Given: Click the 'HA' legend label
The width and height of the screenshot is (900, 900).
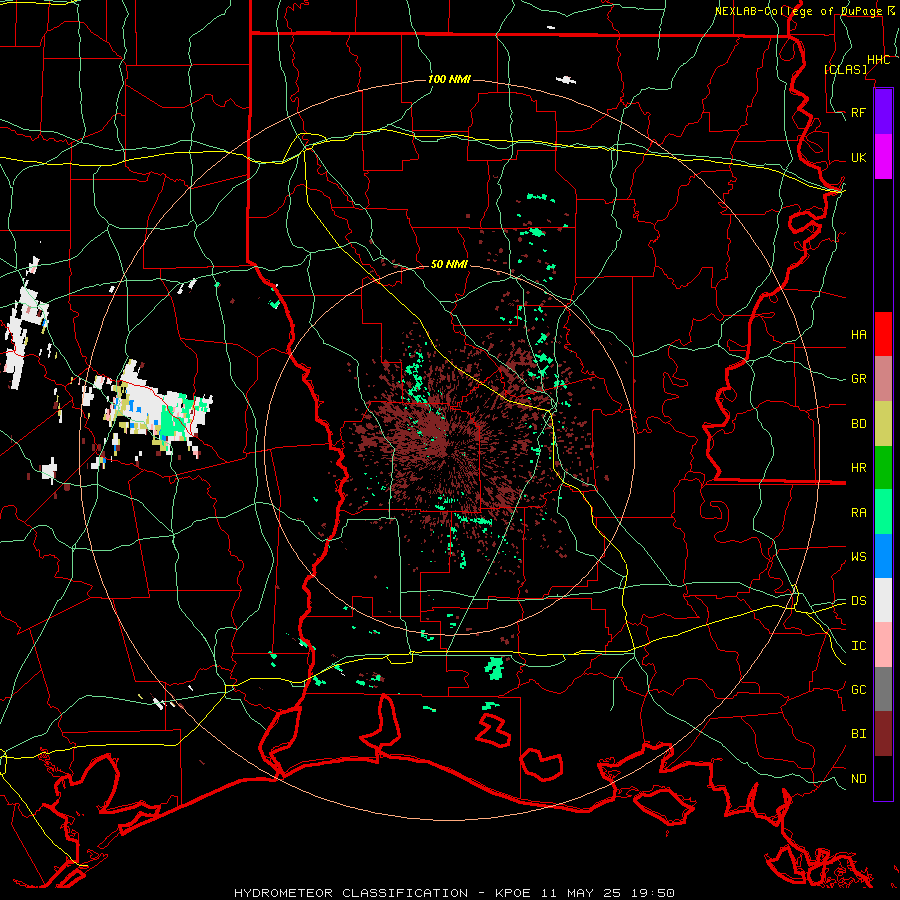Looking at the screenshot, I should (858, 334).
